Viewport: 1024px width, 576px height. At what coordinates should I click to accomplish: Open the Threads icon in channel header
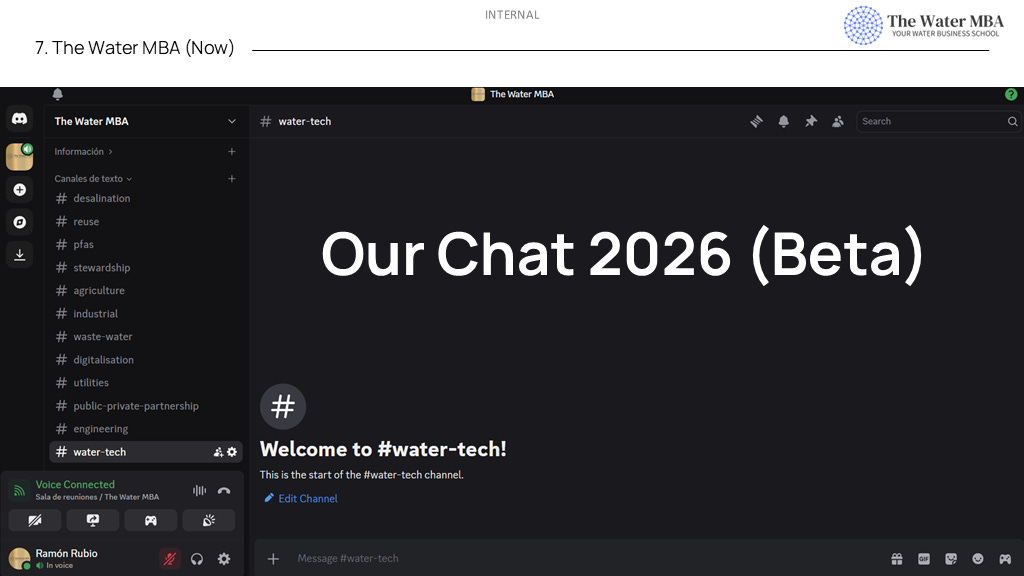point(756,121)
